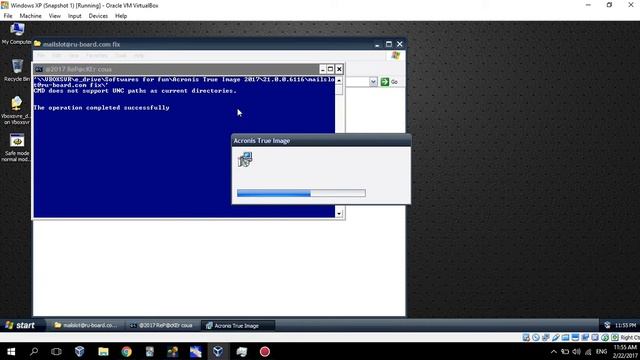
Task: Click the XP system tray icon
Action: click(607, 325)
